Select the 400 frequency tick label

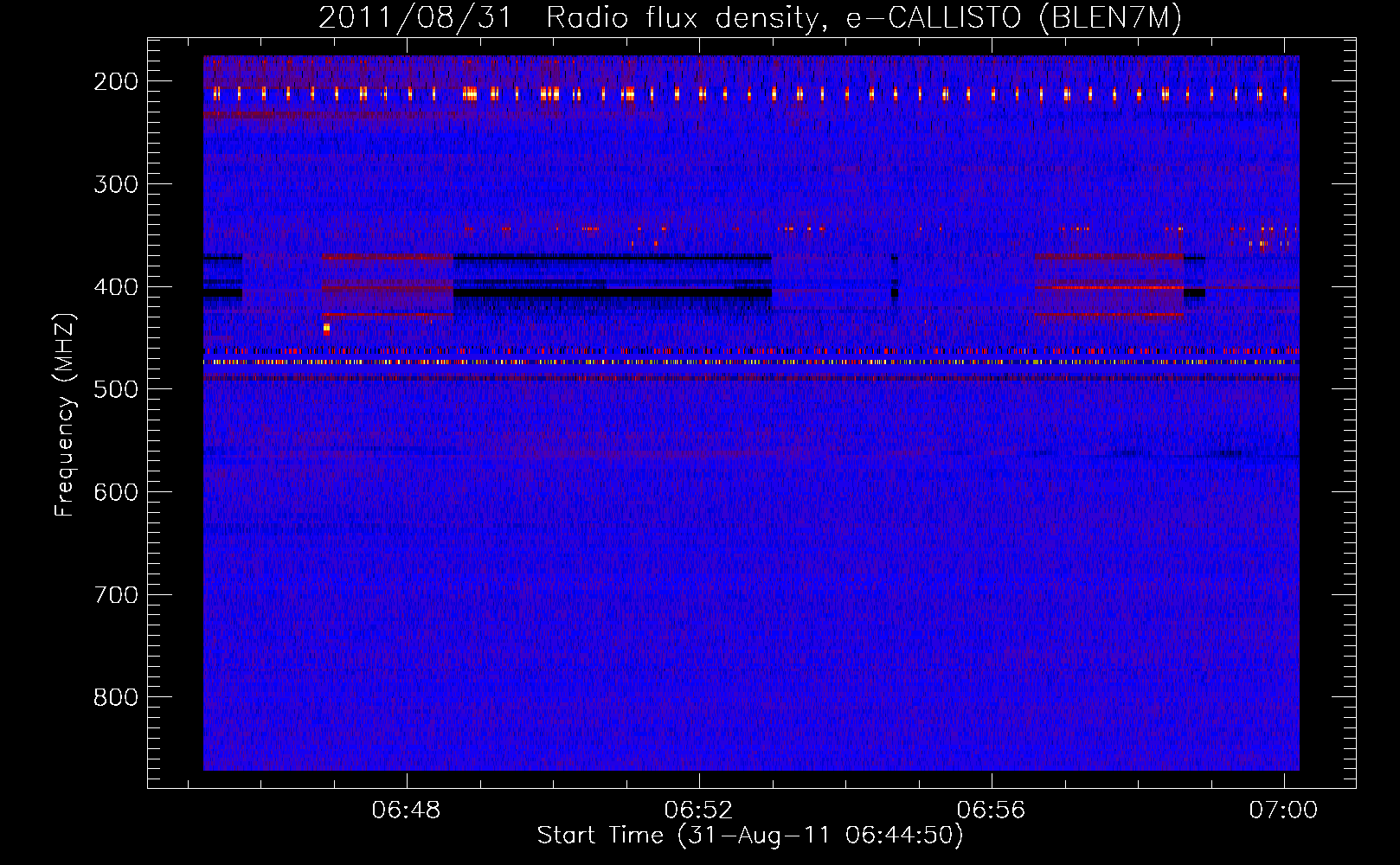coord(116,287)
